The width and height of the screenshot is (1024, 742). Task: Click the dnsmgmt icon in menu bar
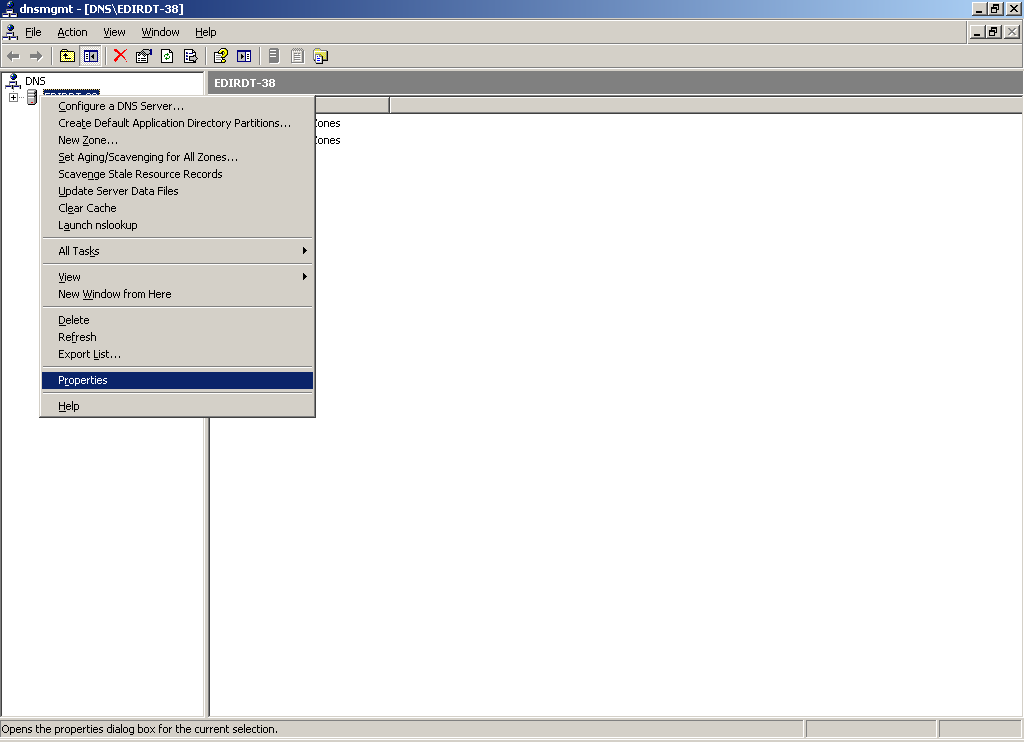click(10, 32)
